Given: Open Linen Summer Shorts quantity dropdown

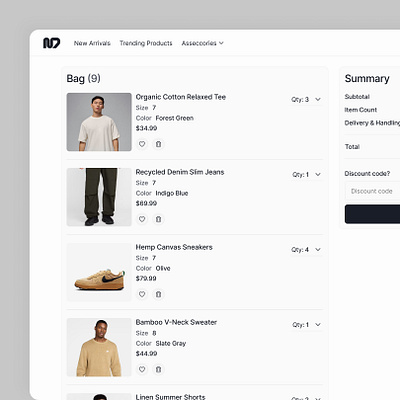Looking at the screenshot, I should pyautogui.click(x=306, y=398).
